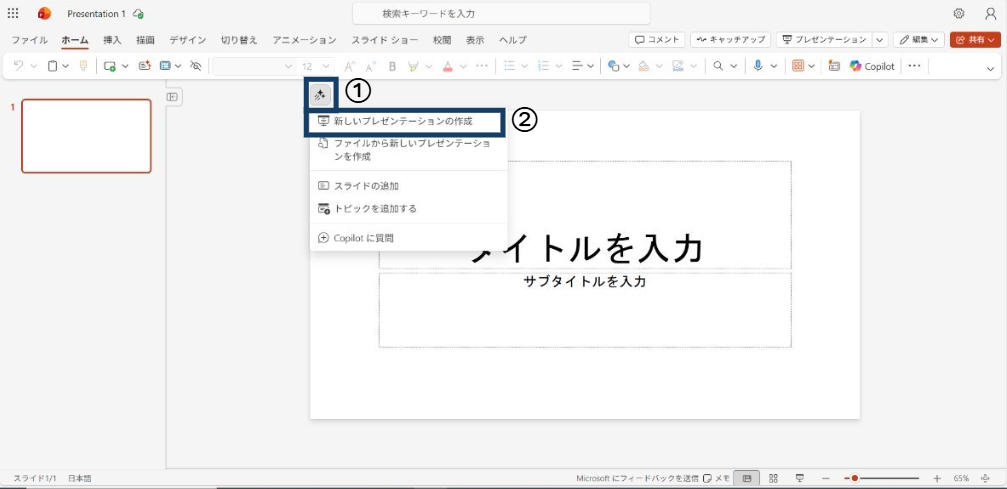This screenshot has width=1007, height=489.
Task: Toggle the メモ notes pane
Action: [x=716, y=478]
